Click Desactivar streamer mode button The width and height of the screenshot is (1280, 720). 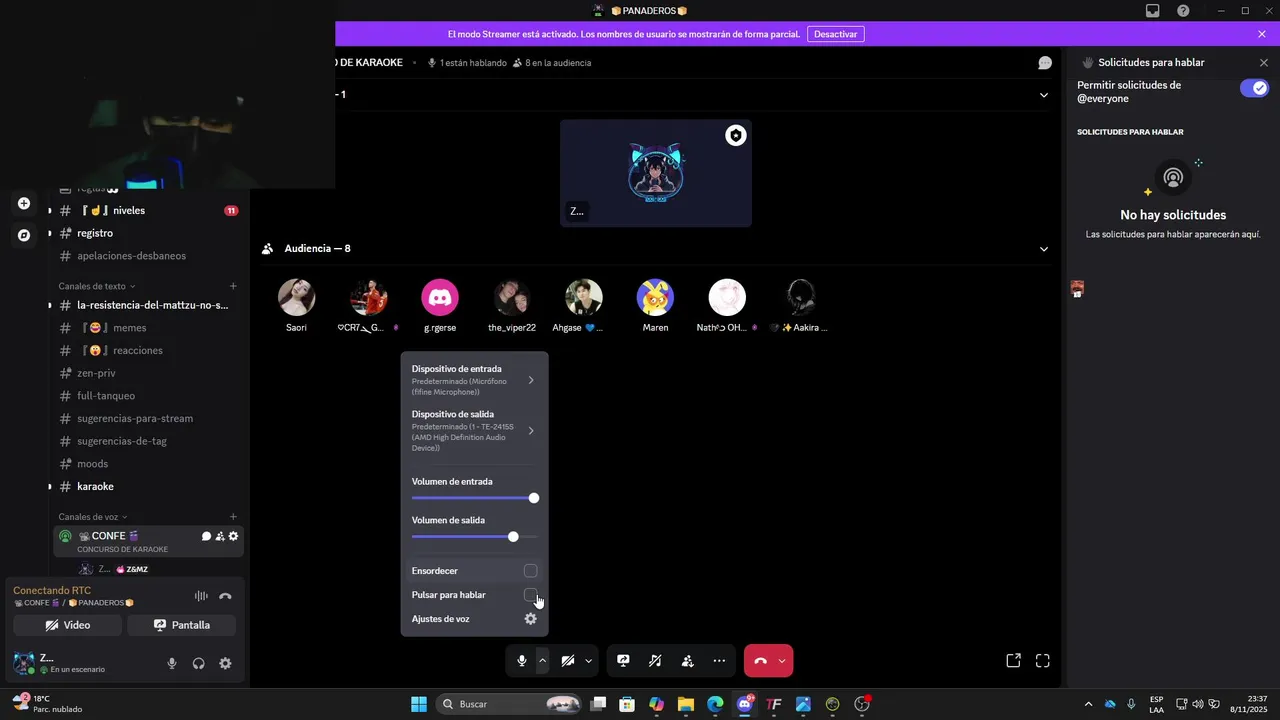[x=835, y=34]
